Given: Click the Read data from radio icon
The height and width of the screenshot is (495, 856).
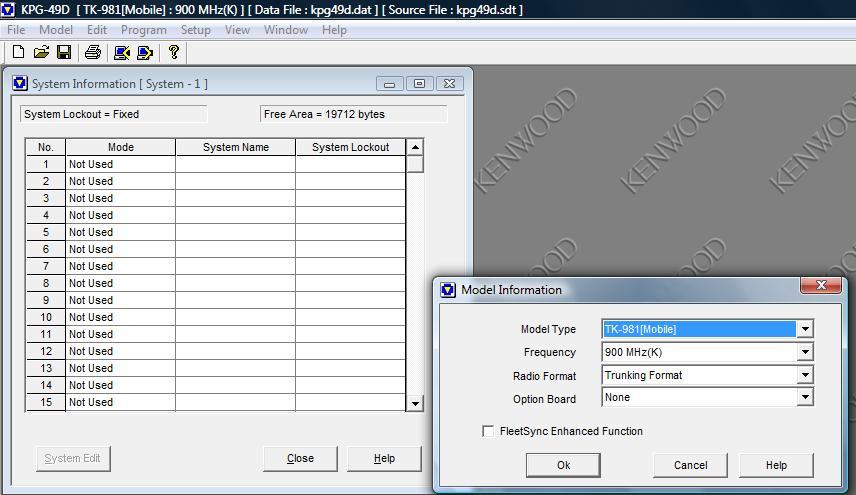Looking at the screenshot, I should (x=122, y=52).
